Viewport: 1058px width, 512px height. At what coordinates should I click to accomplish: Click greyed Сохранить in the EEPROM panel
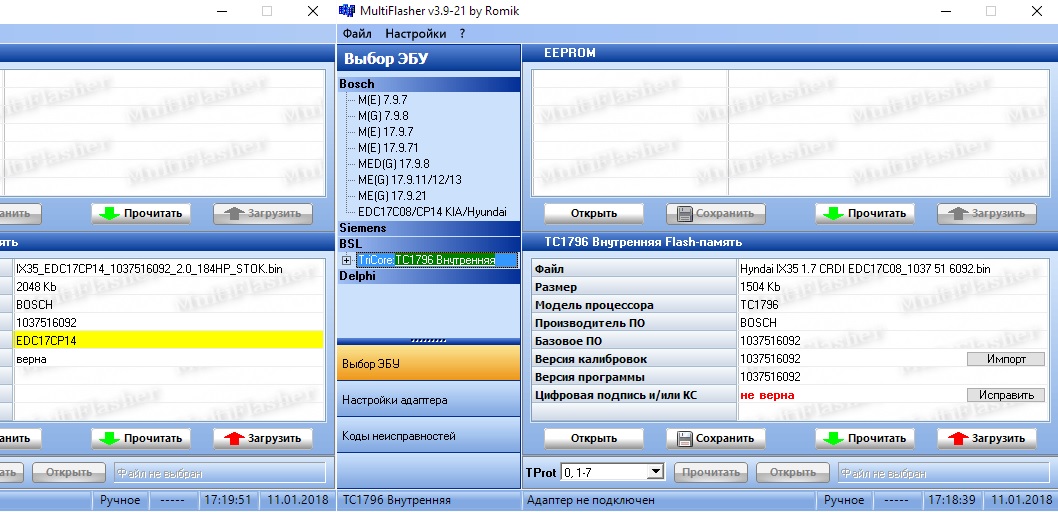[x=716, y=214]
